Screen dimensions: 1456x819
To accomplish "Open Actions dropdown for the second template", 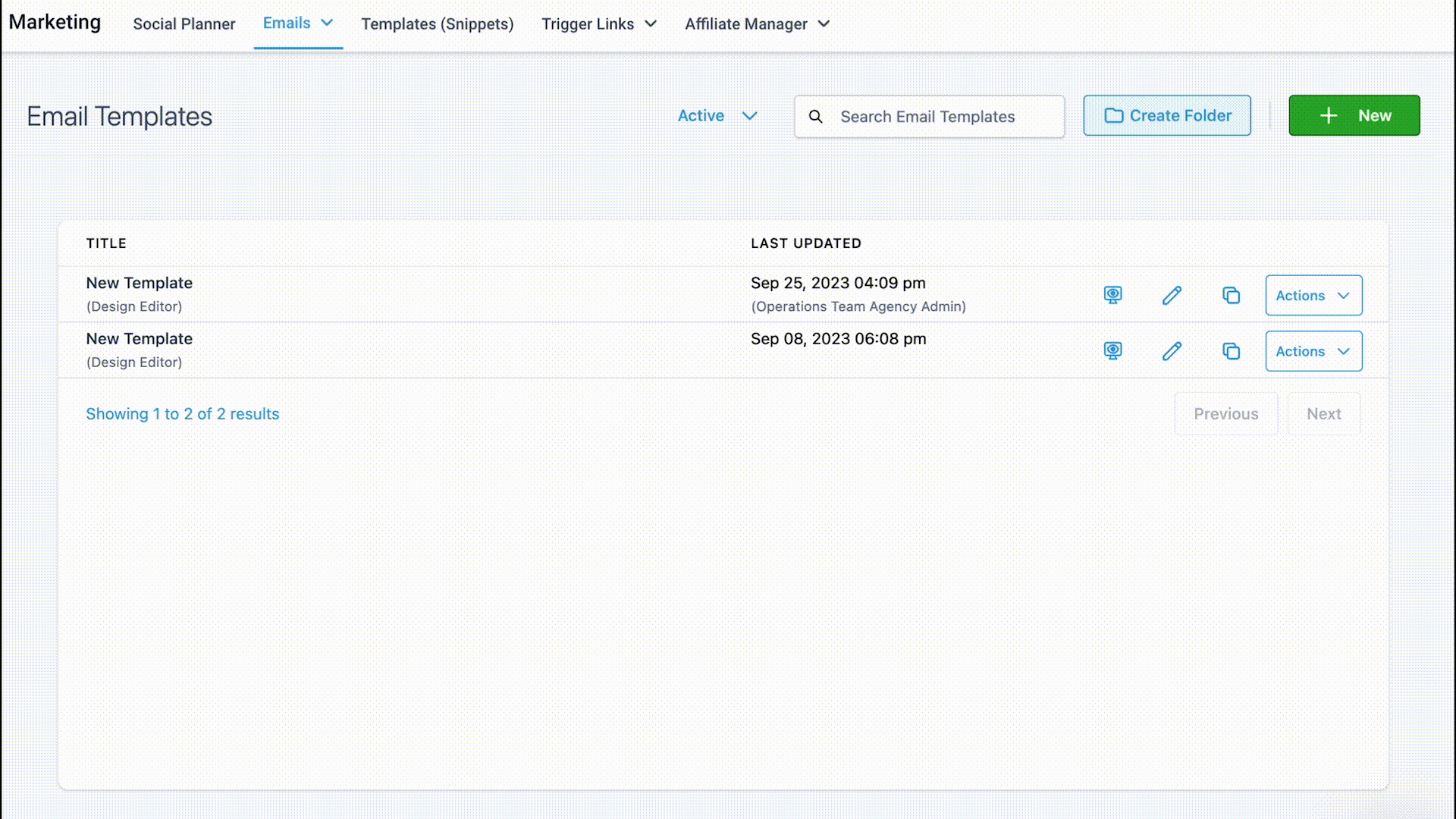I will tap(1313, 351).
